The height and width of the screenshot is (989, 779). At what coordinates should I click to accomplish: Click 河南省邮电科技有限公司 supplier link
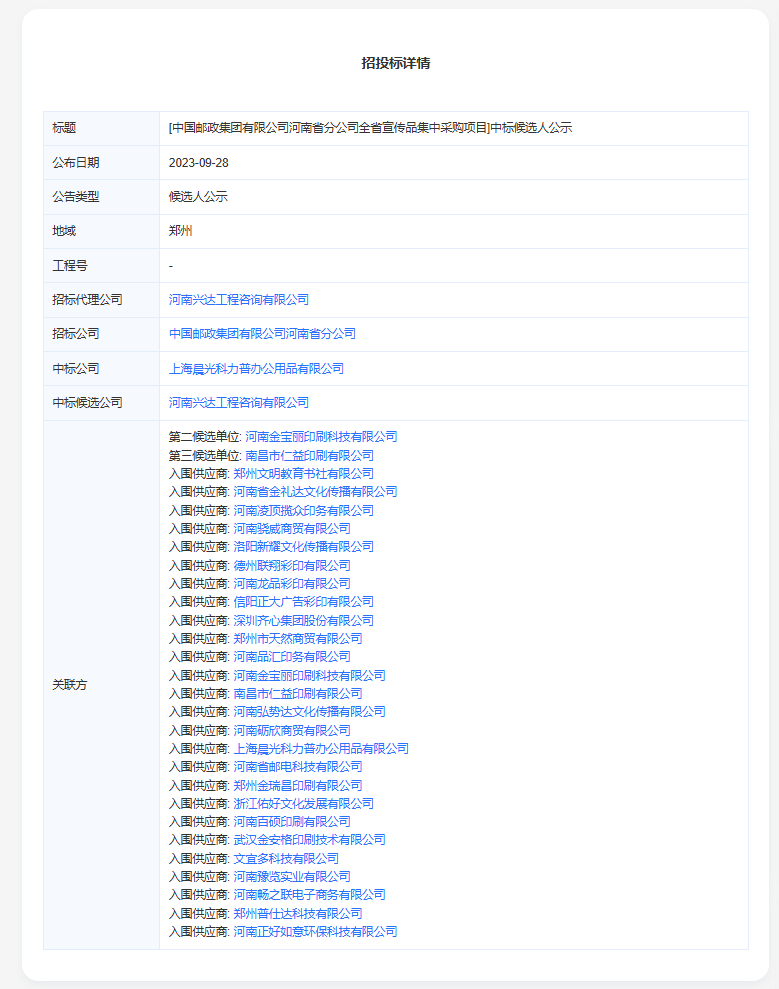click(x=298, y=766)
